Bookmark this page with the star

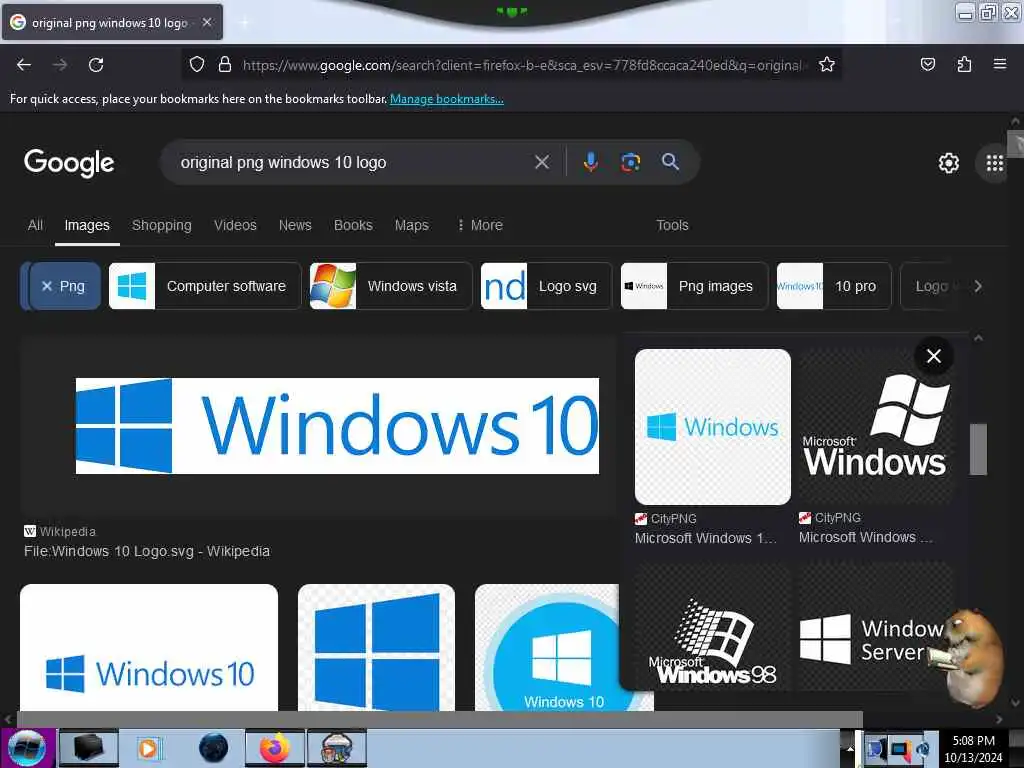pyautogui.click(x=827, y=64)
